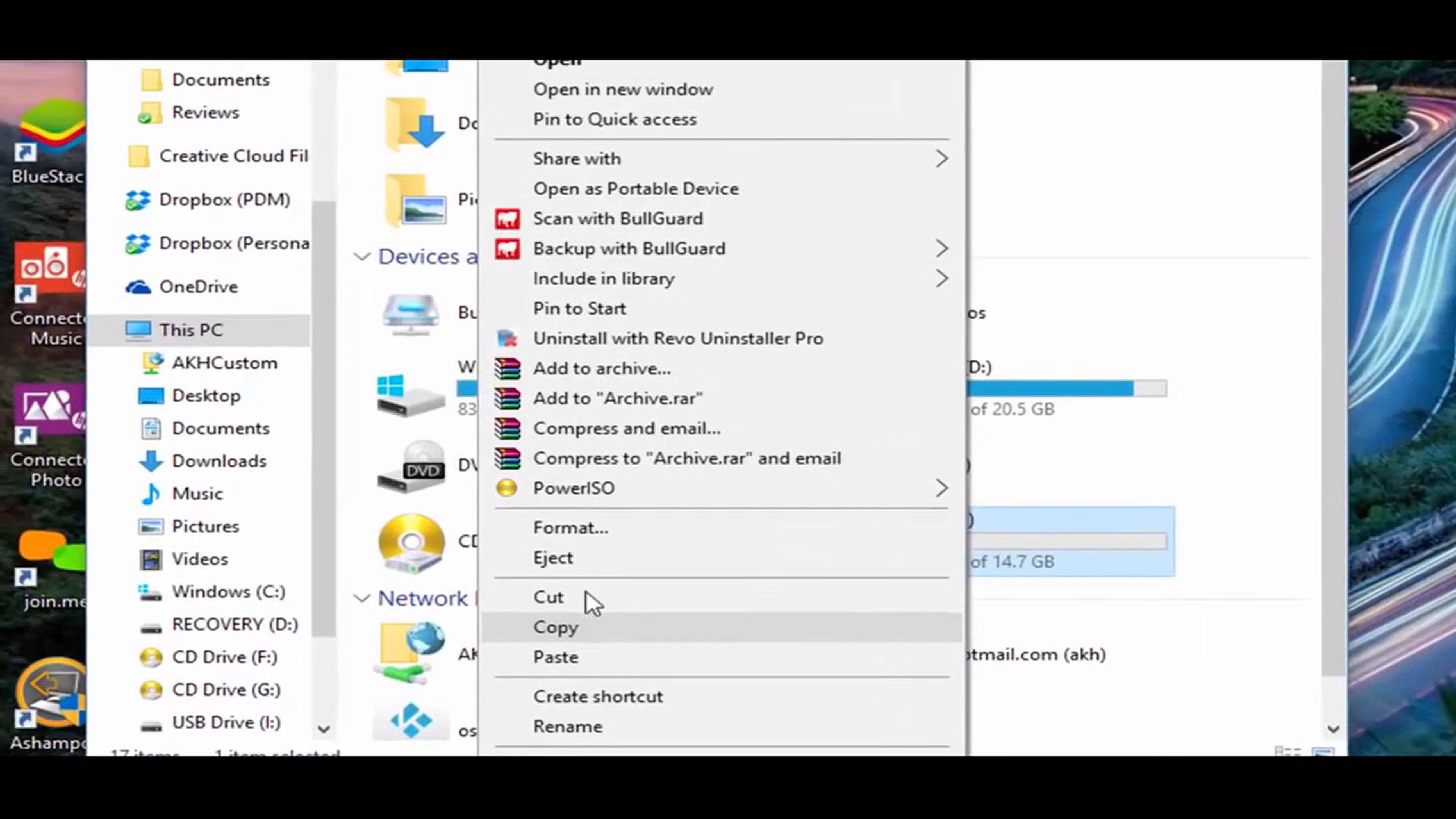
Task: Select CD Drive (G:) in the sidebar
Action: click(226, 689)
